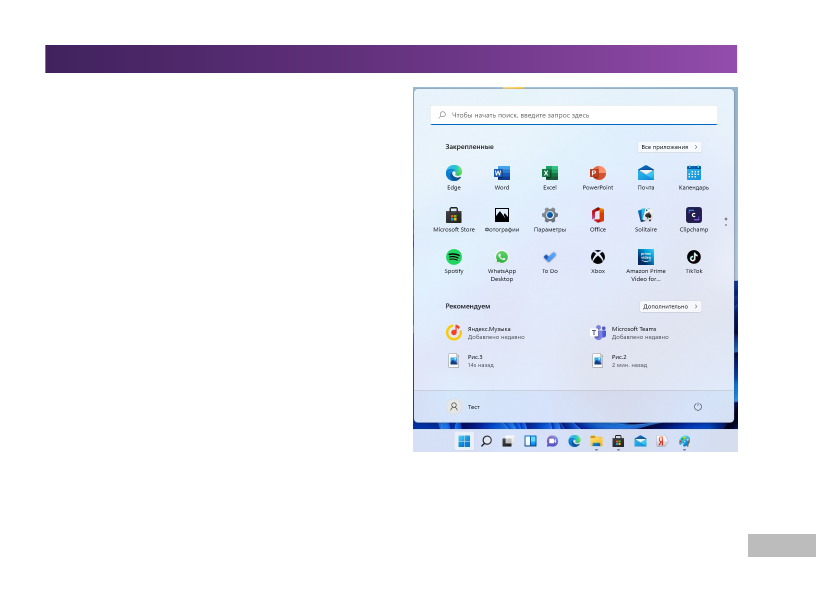The image size is (816, 590).
Task: Open the Clipchamp video editor
Action: point(693,215)
